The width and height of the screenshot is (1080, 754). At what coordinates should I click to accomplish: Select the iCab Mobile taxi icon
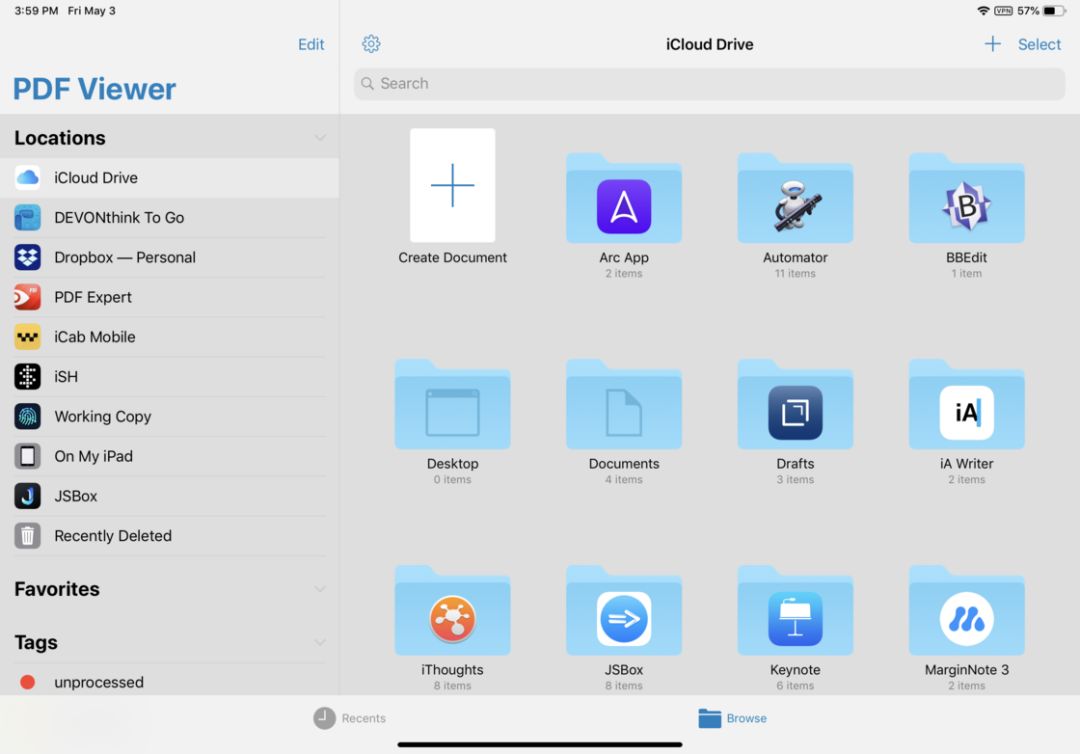(28, 337)
